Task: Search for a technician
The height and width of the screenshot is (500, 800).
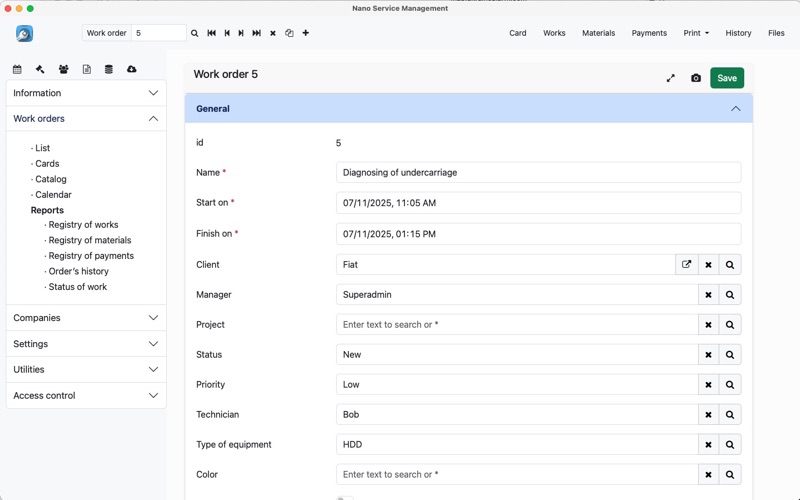Action: 730,415
